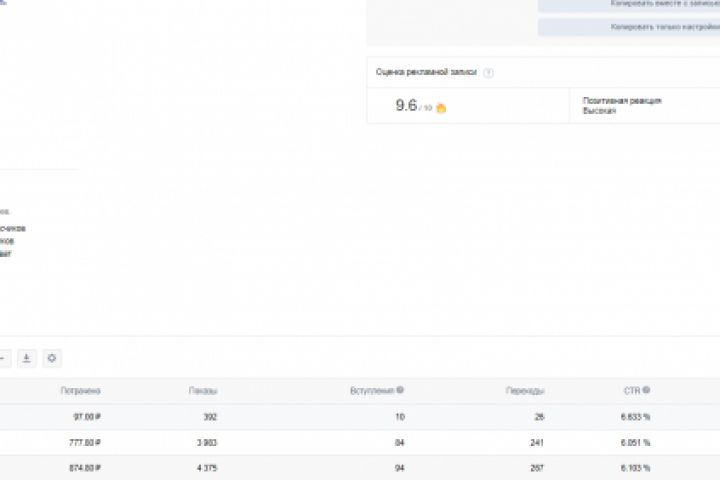Select the 97.00 ₽ spent cell
This screenshot has height=480, width=720.
tap(87, 417)
